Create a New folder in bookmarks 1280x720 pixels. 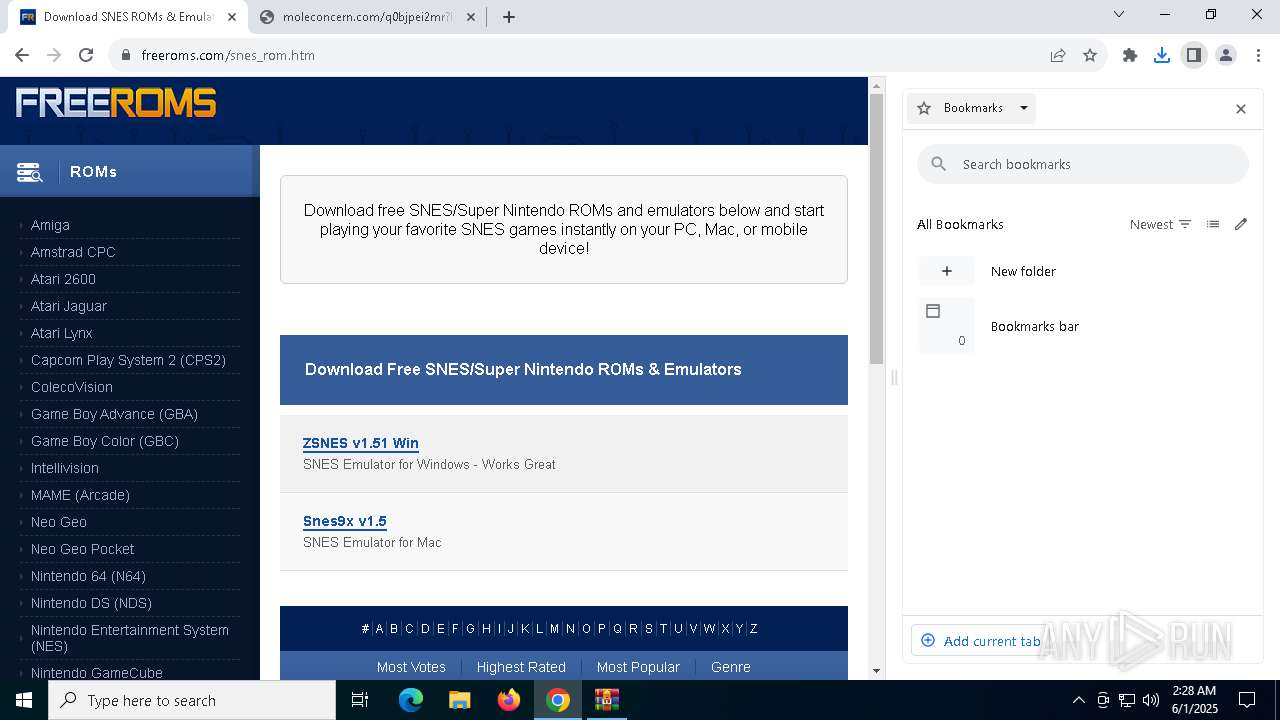click(x=1083, y=271)
